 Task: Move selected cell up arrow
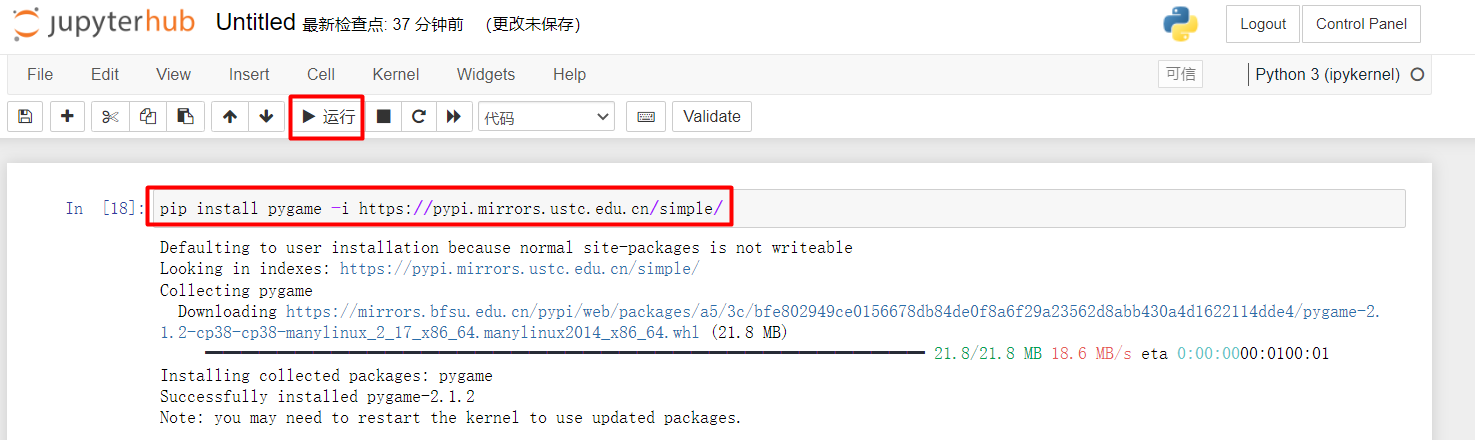(230, 117)
